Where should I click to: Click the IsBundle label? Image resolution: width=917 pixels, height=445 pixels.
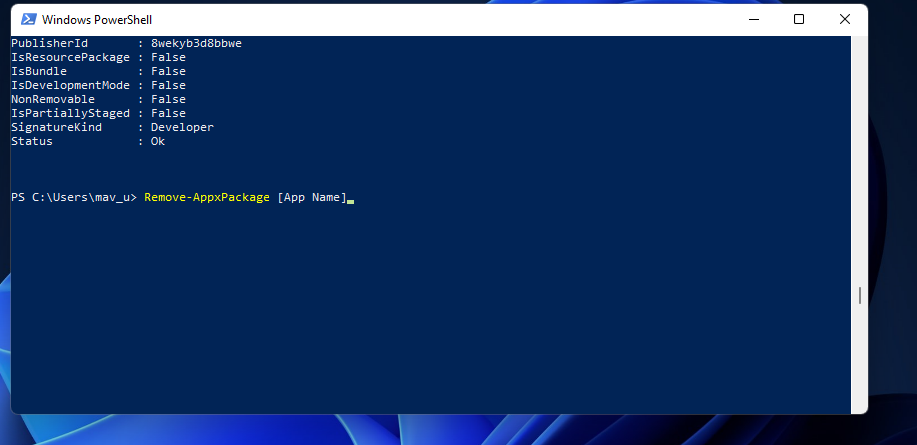click(x=39, y=71)
